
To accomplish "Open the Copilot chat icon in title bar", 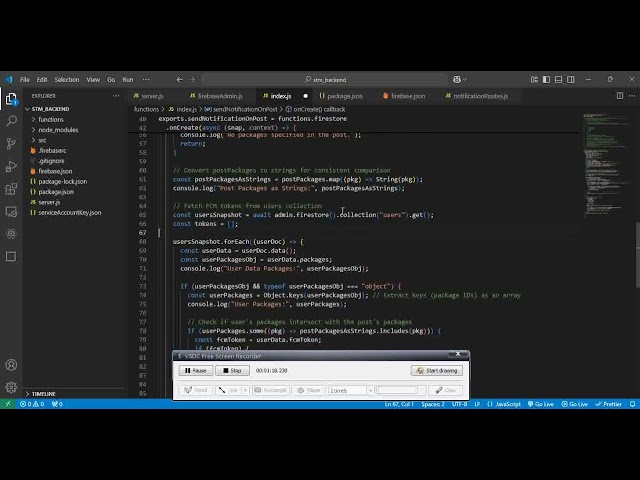I will point(459,80).
